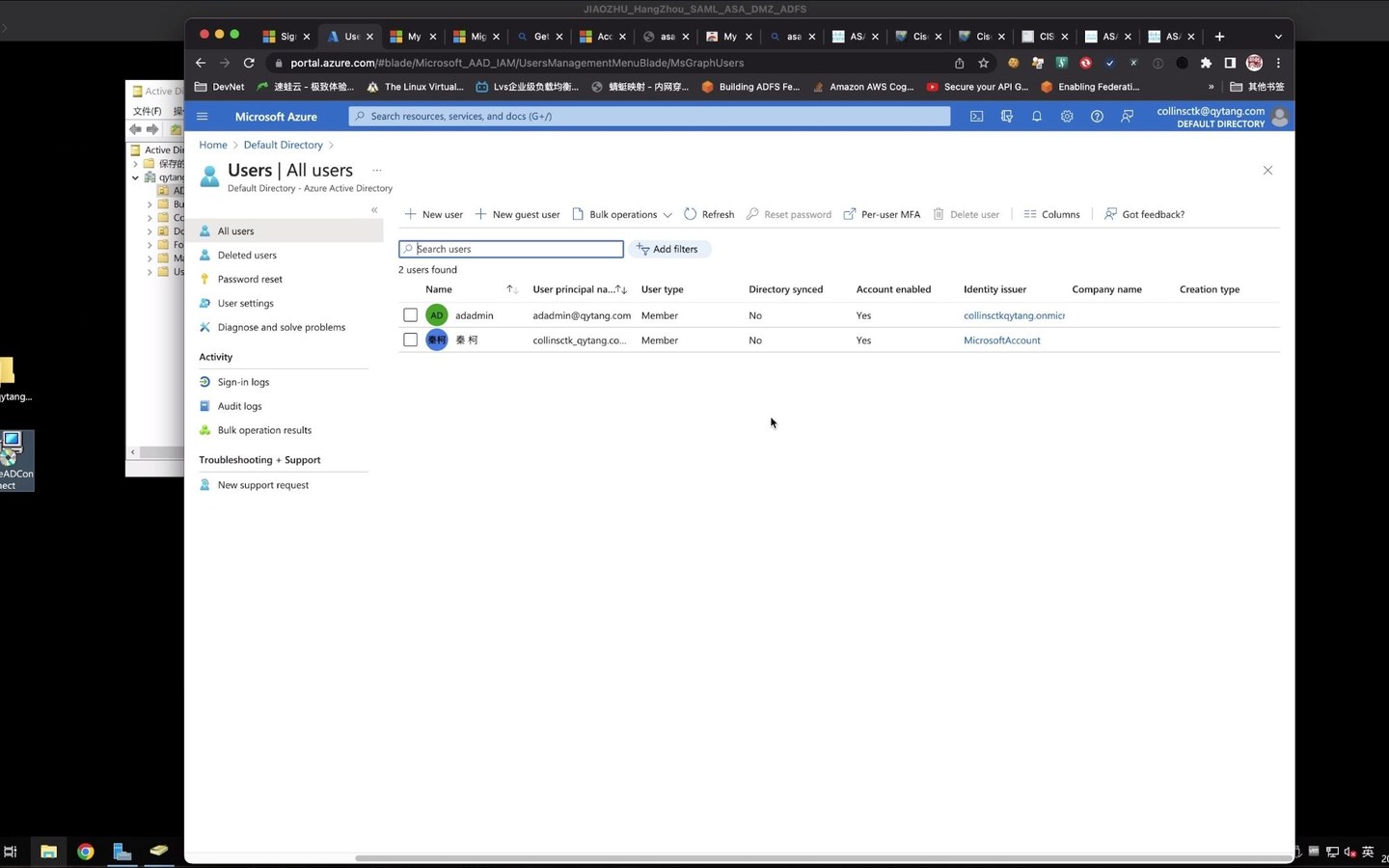The image size is (1389, 868).
Task: Click Add filters pill
Action: [x=668, y=249]
